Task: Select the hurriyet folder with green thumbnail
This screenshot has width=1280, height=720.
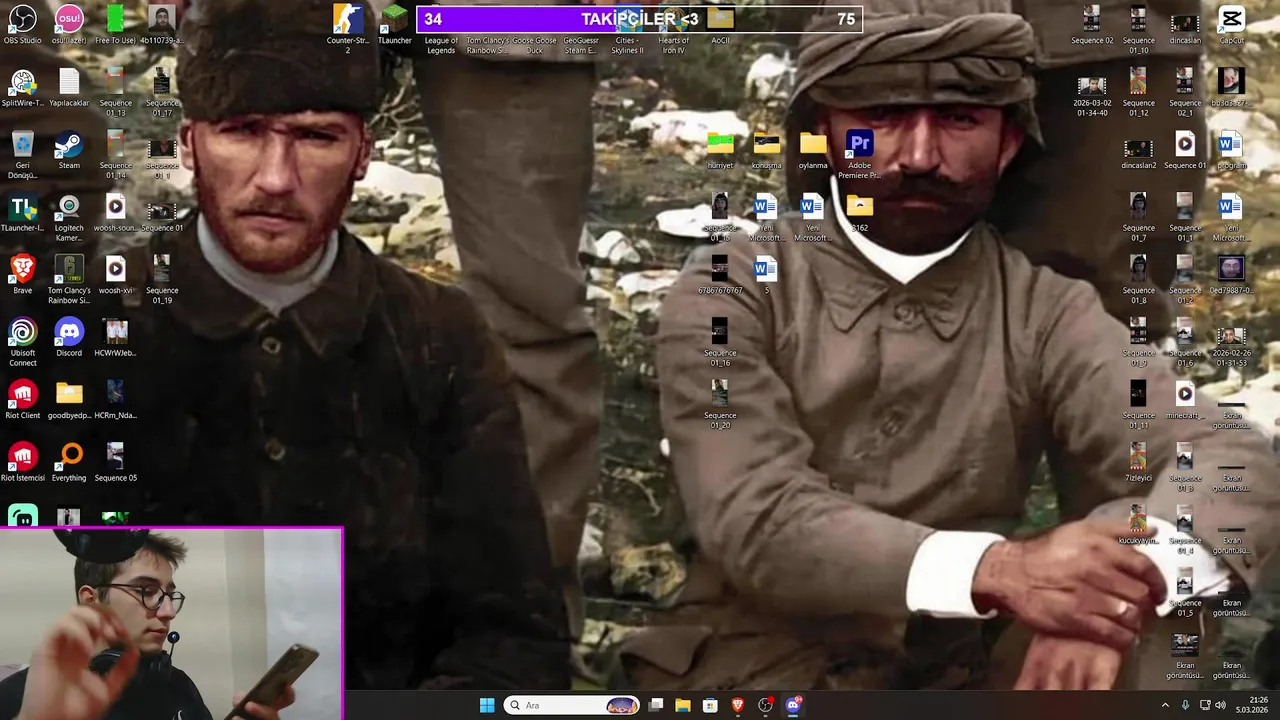Action: tap(720, 150)
